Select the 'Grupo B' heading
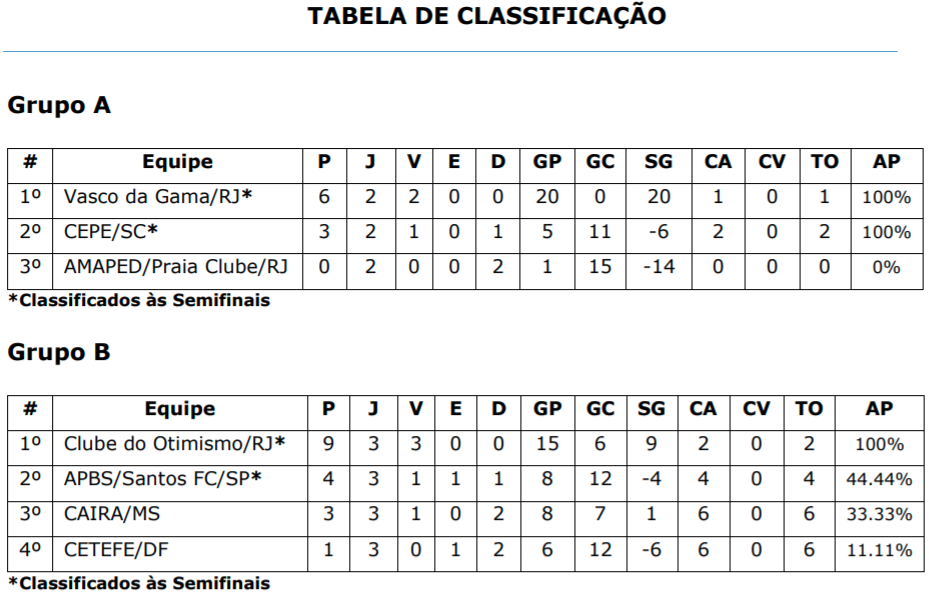Screen dimensions: 929x595 coord(58,352)
